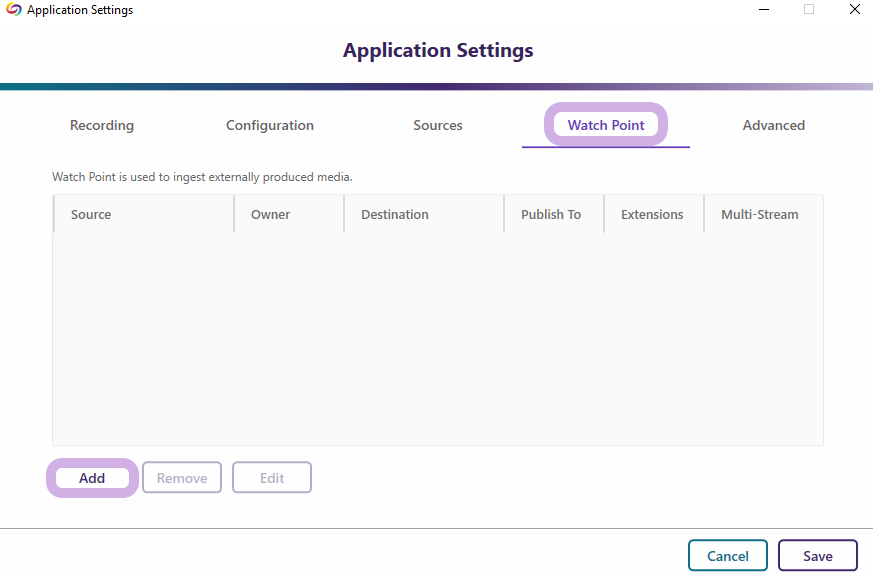Click the Edit button
Screen dimensions: 873x577
(272, 478)
